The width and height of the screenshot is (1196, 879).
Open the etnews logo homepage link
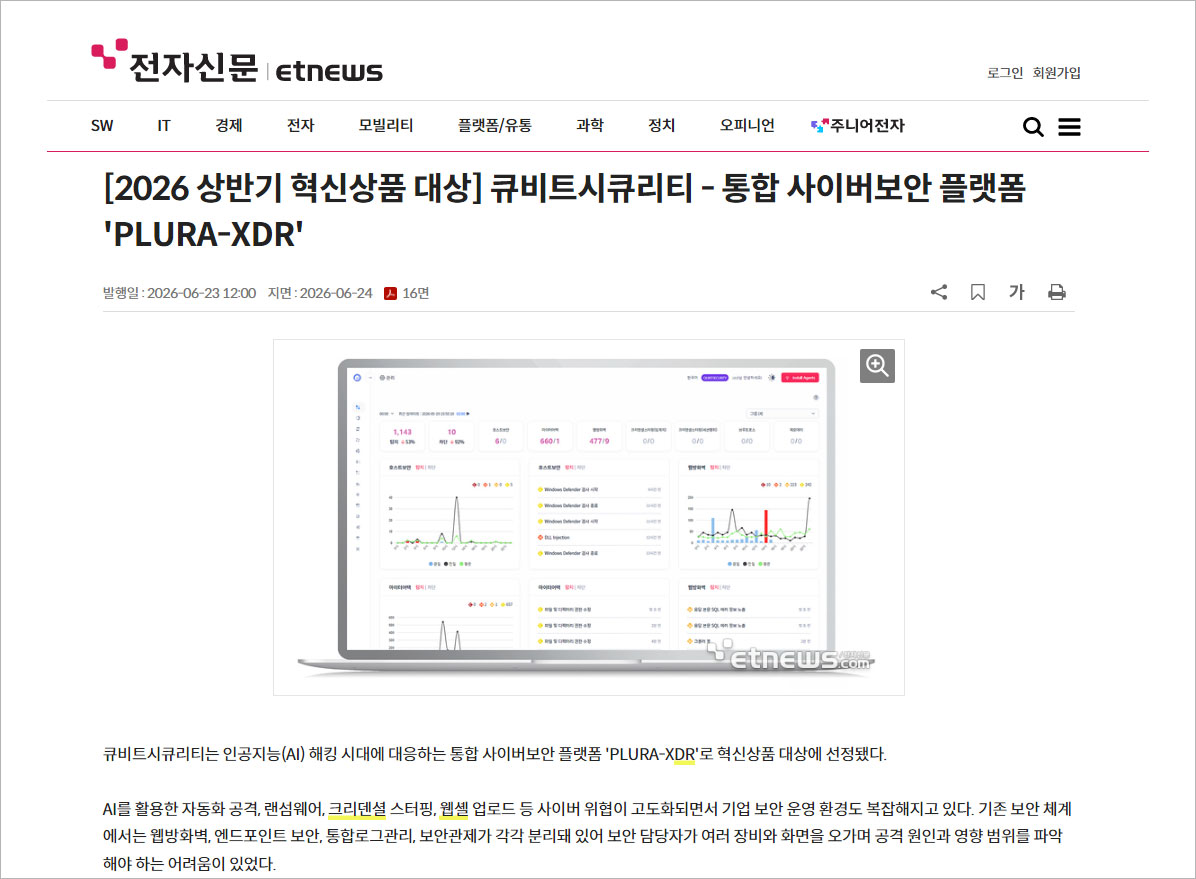tap(237, 62)
